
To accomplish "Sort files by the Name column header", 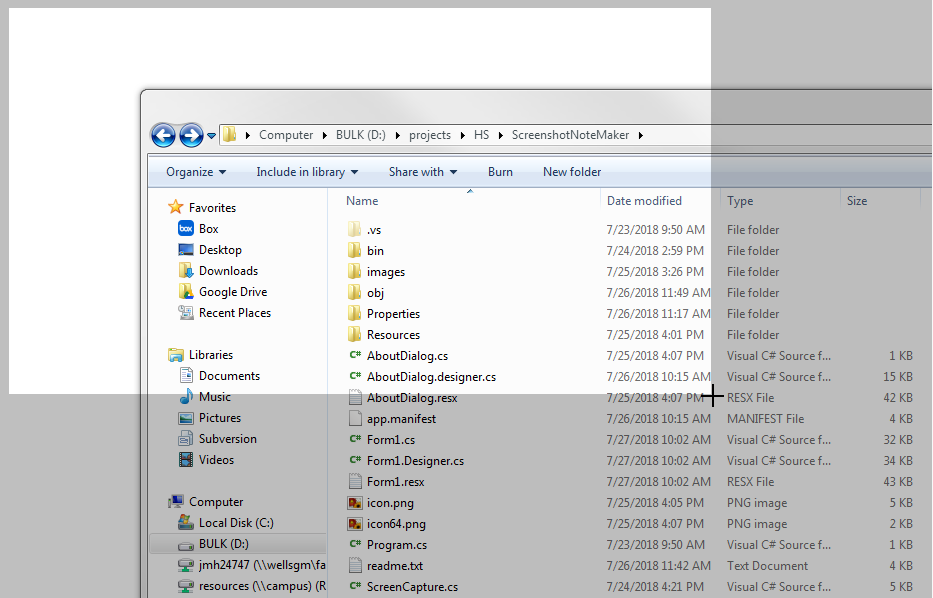I will (363, 201).
